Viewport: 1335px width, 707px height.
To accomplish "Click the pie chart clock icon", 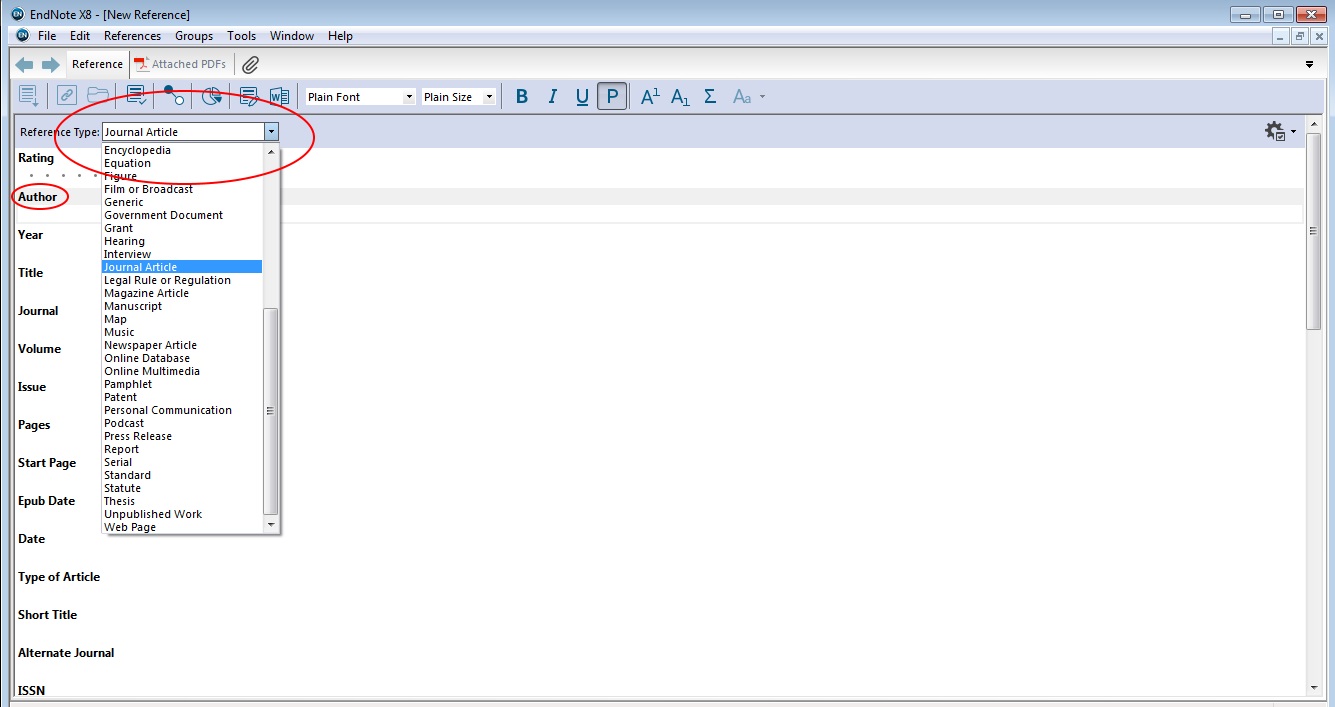I will click(211, 96).
